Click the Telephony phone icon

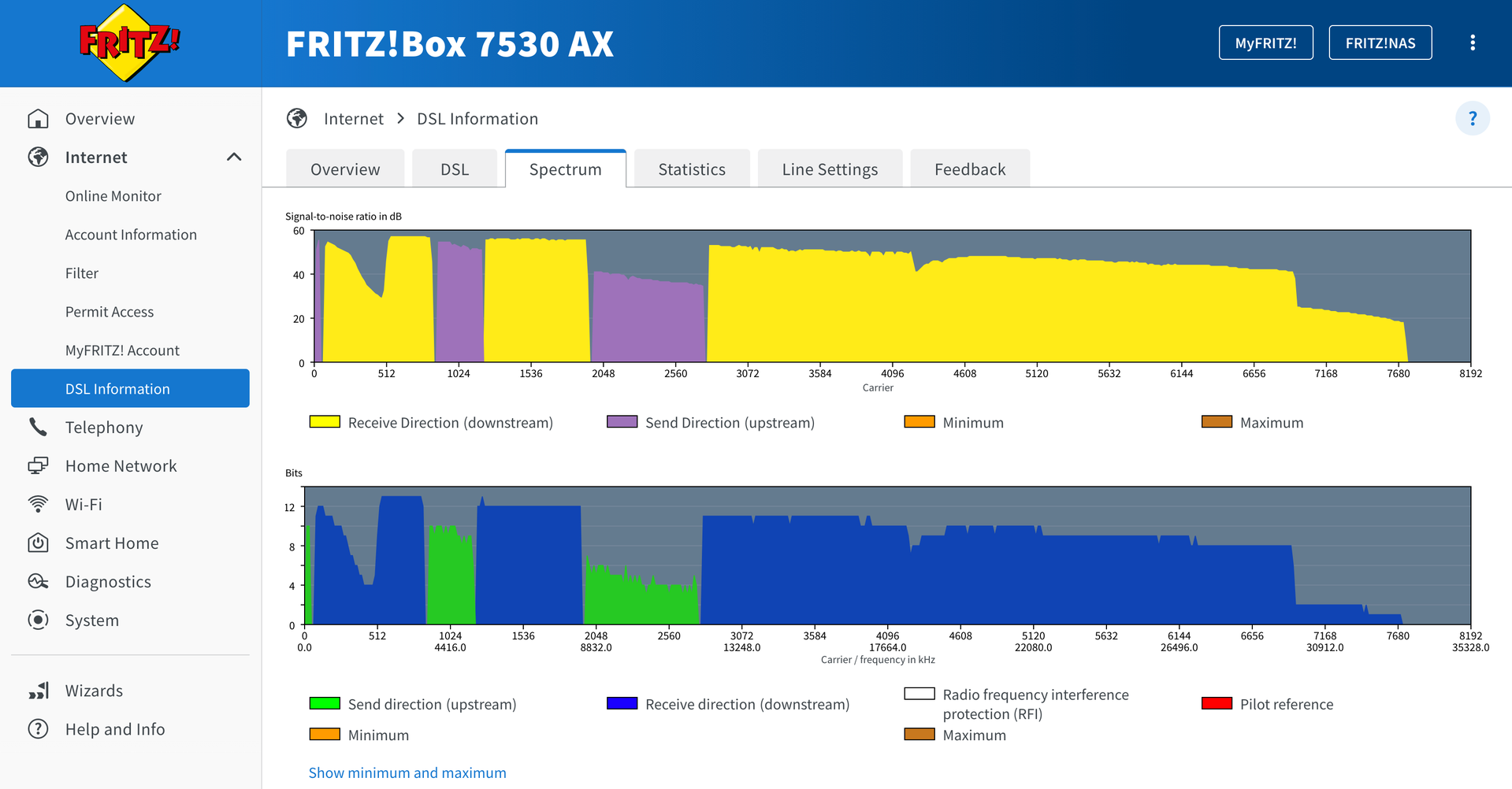pos(38,428)
